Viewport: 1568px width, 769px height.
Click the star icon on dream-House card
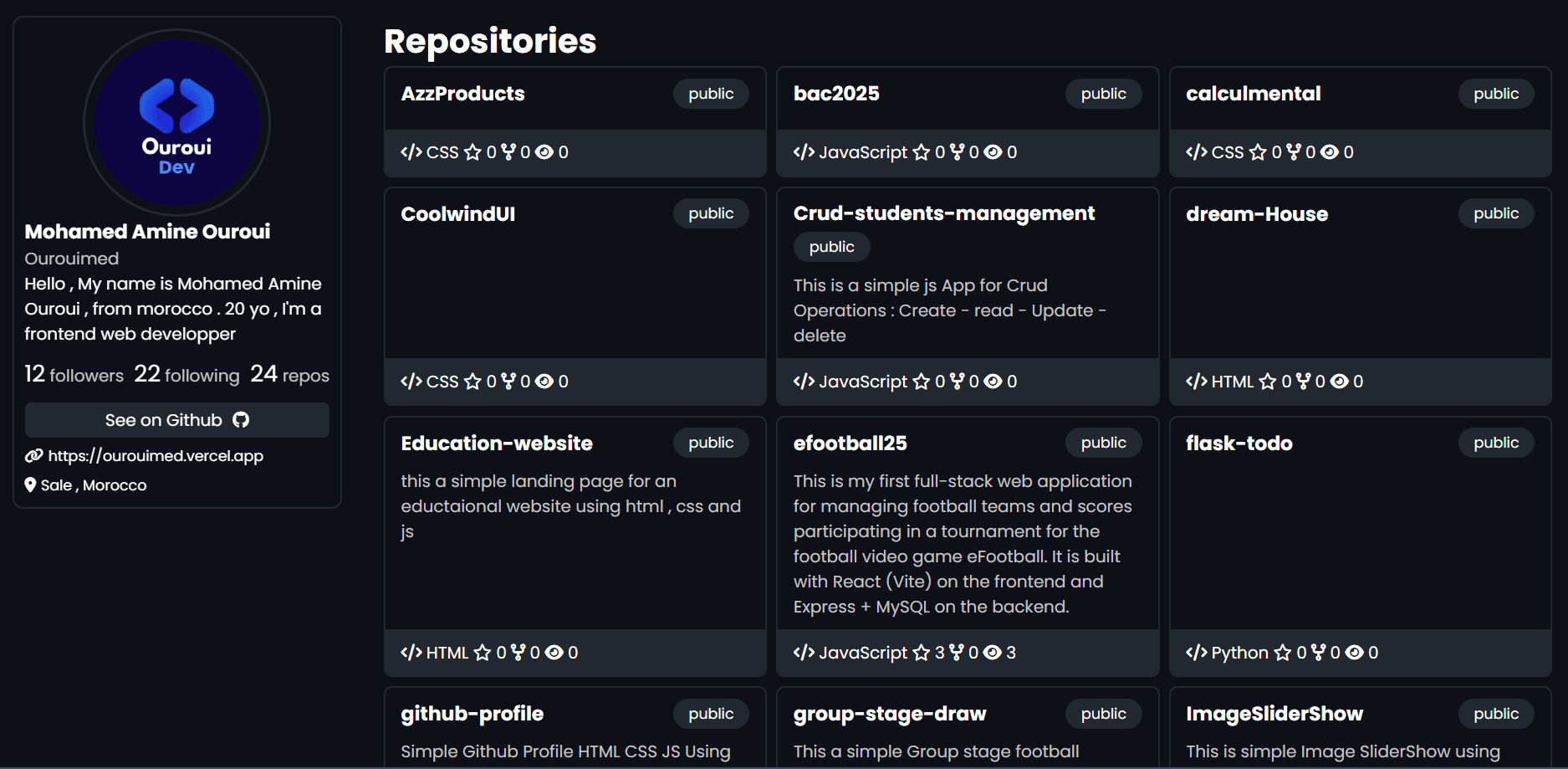point(1269,381)
